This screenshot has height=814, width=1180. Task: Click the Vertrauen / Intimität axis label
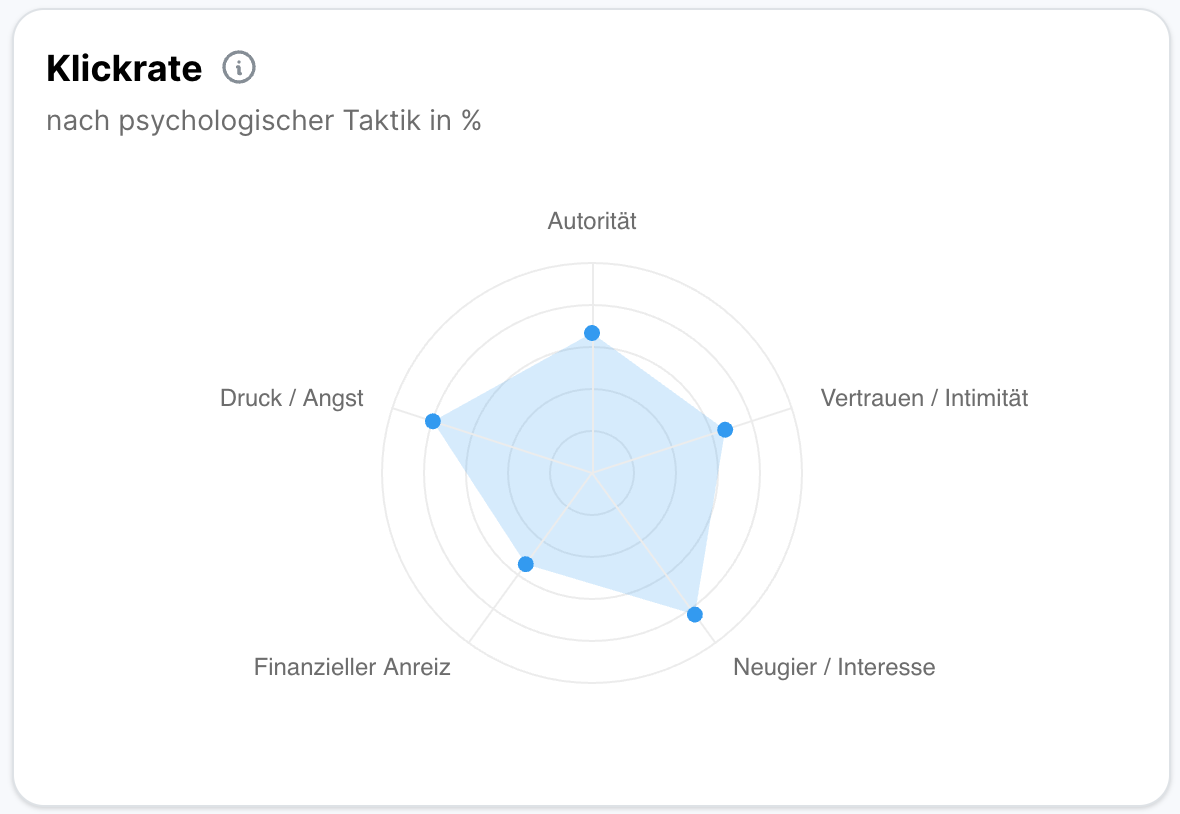(924, 398)
